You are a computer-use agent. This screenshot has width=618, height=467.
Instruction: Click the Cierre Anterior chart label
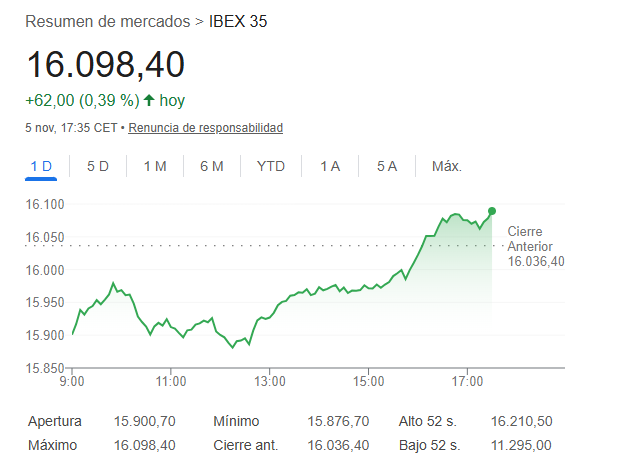pos(530,246)
